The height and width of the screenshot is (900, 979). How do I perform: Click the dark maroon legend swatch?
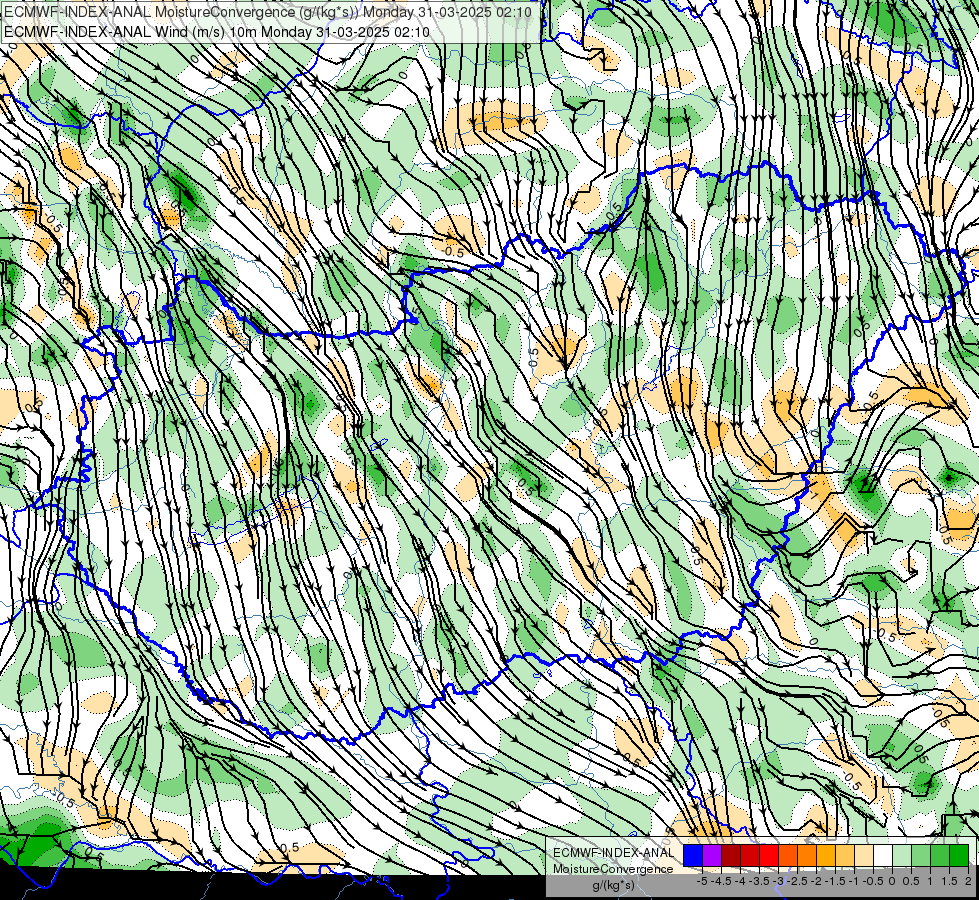pos(731,856)
